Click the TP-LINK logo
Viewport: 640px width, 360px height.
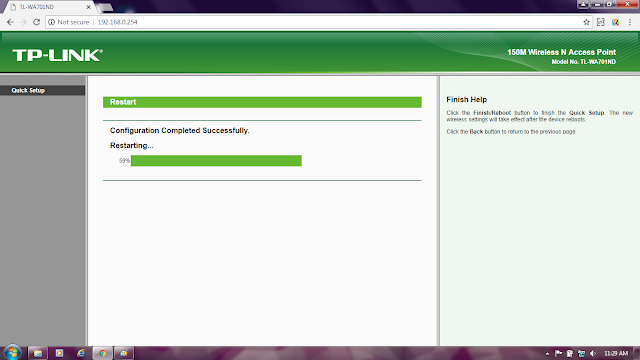click(x=58, y=55)
